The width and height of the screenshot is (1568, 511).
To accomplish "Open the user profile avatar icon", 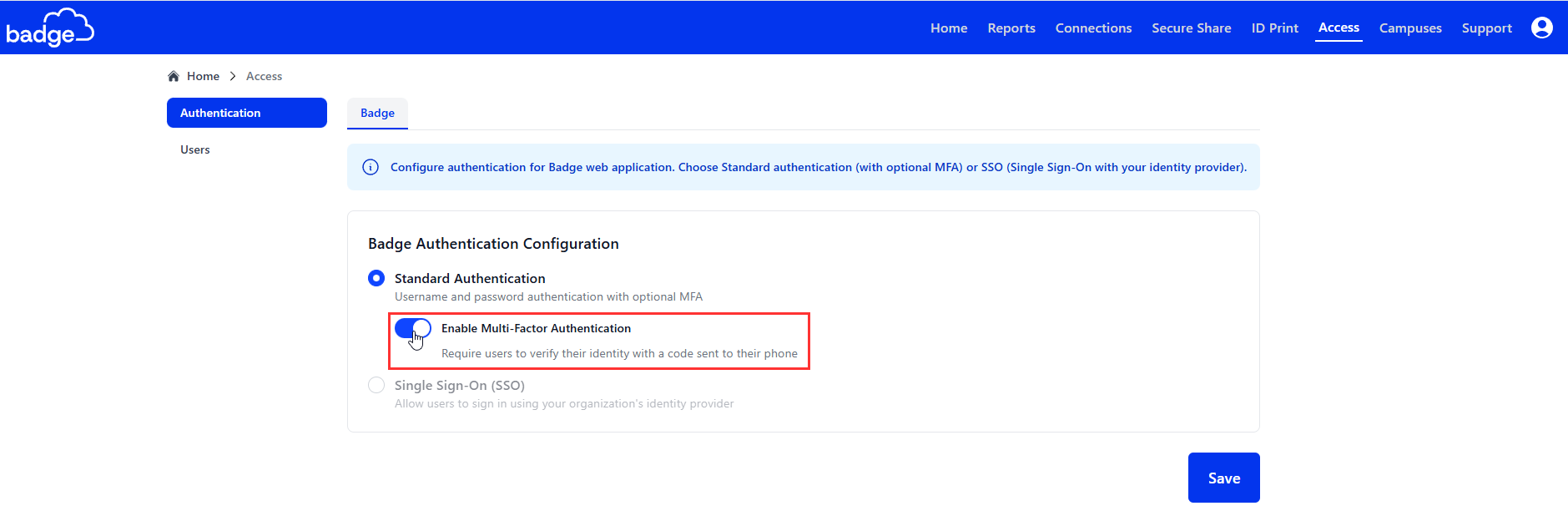I will click(1542, 28).
